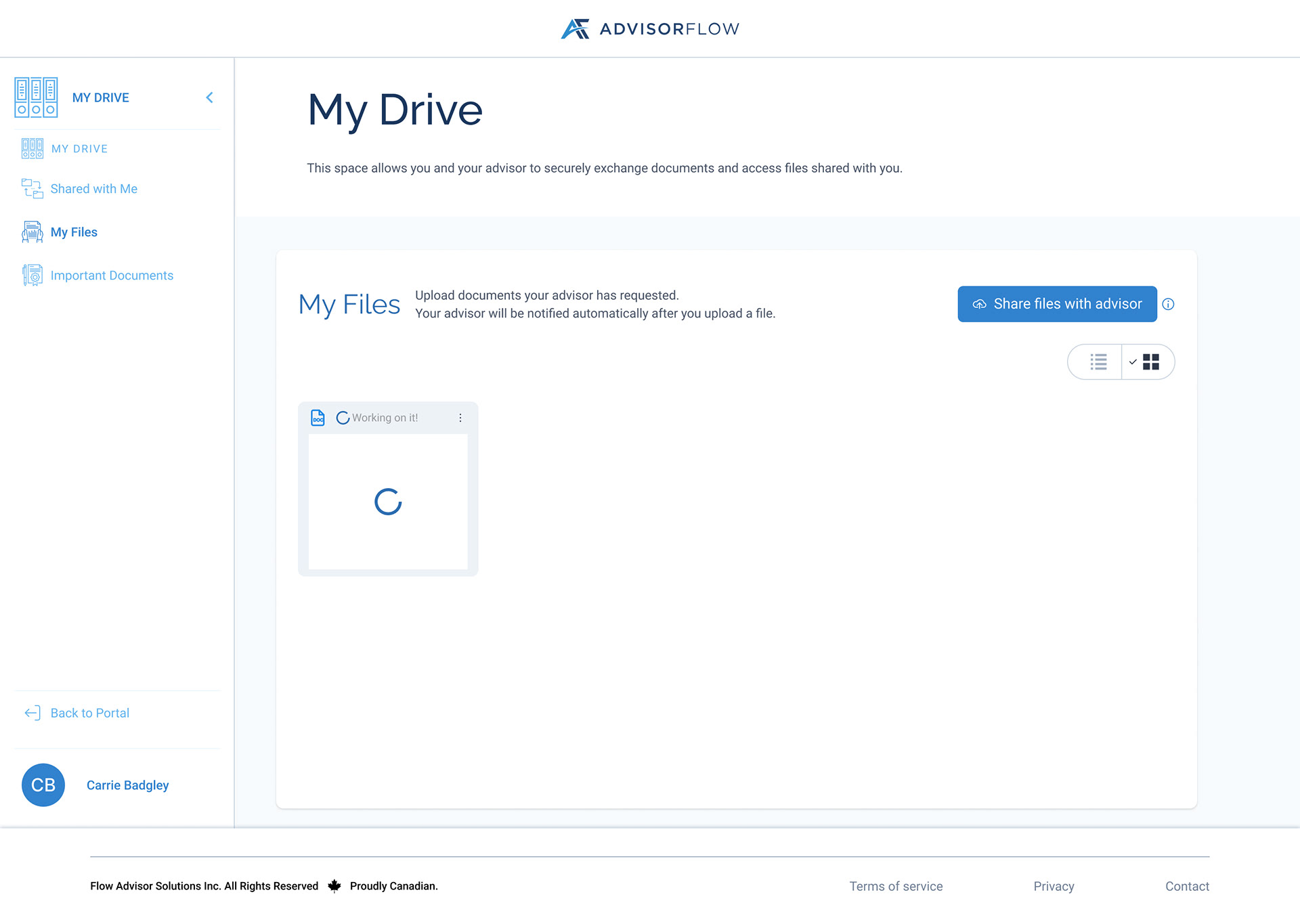
Task: Open the Shared with Me section
Action: [x=93, y=188]
